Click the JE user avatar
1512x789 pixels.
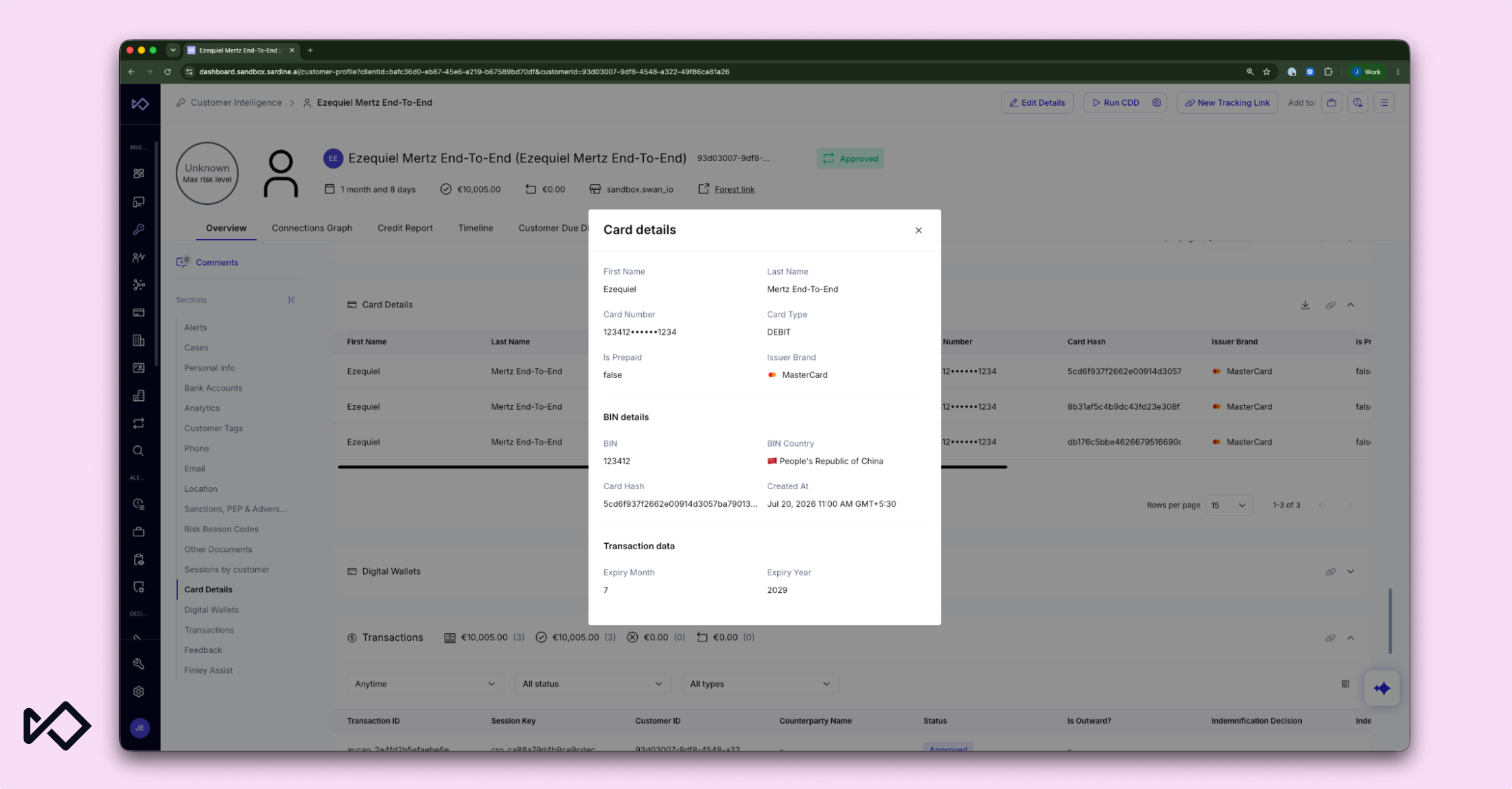coord(140,728)
